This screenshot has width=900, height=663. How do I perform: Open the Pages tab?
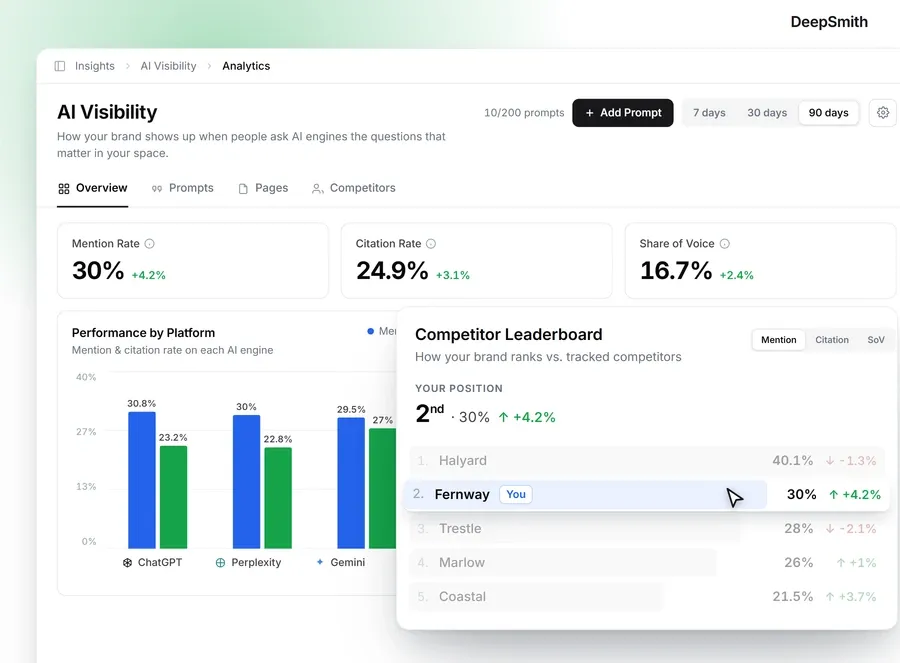263,188
